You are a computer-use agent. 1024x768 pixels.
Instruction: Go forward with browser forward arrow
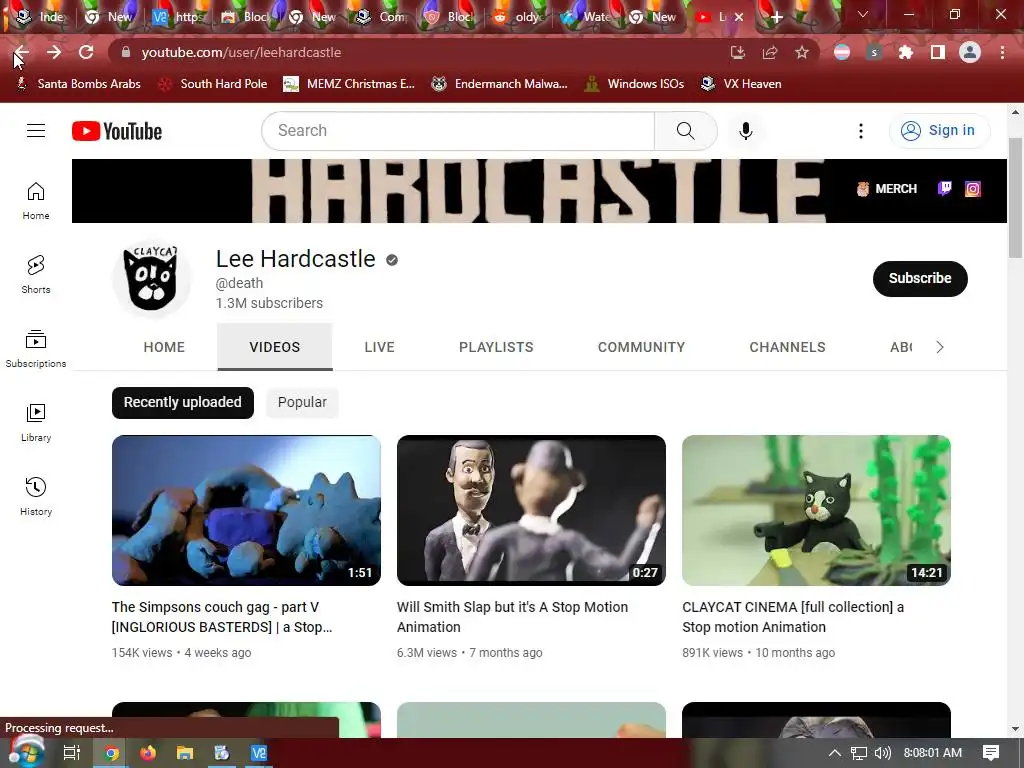(54, 52)
